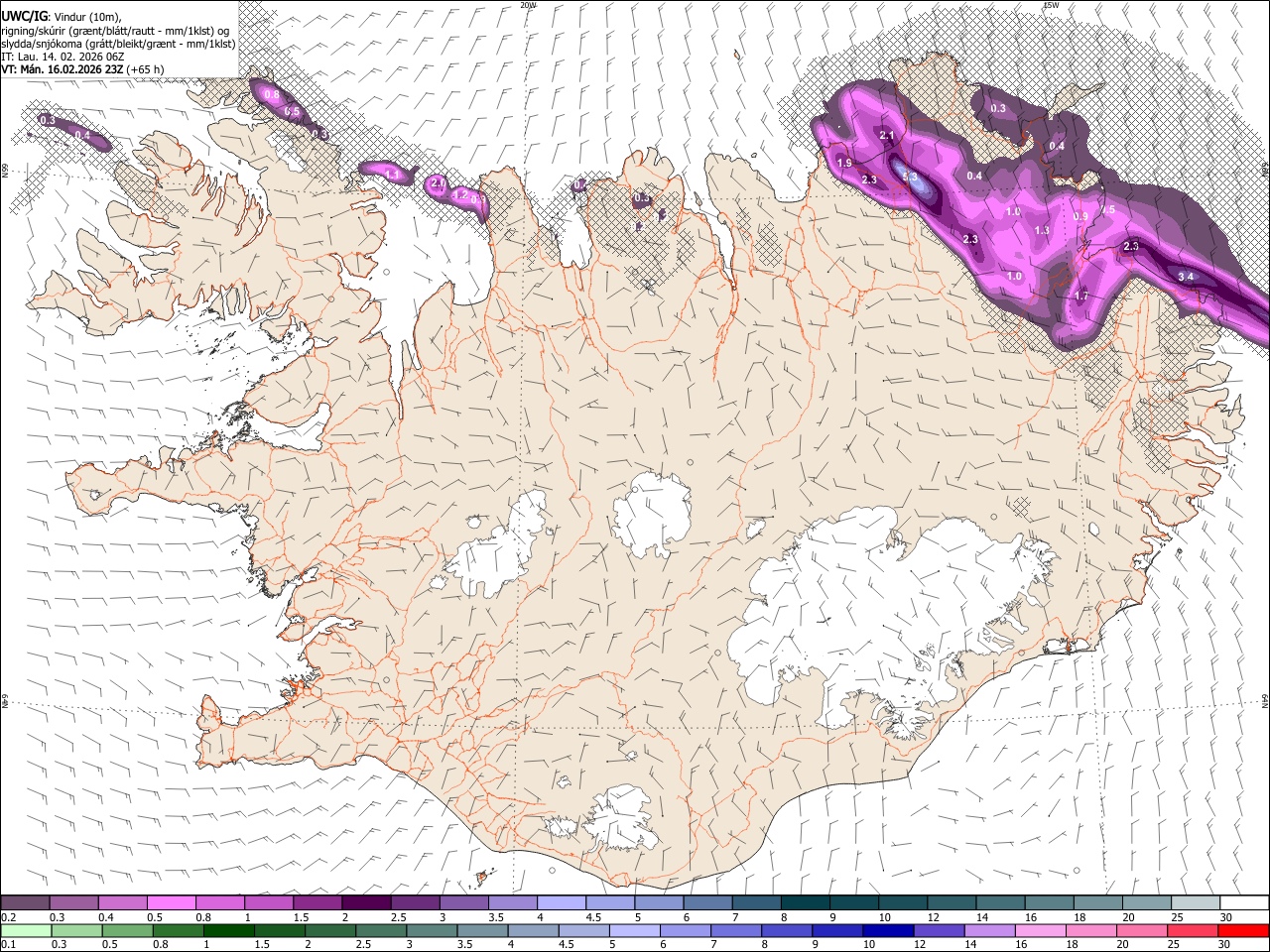The width and height of the screenshot is (1270, 952).
Task: Select rain legend swatch between 0.1 and 0.3
Action: [25, 930]
